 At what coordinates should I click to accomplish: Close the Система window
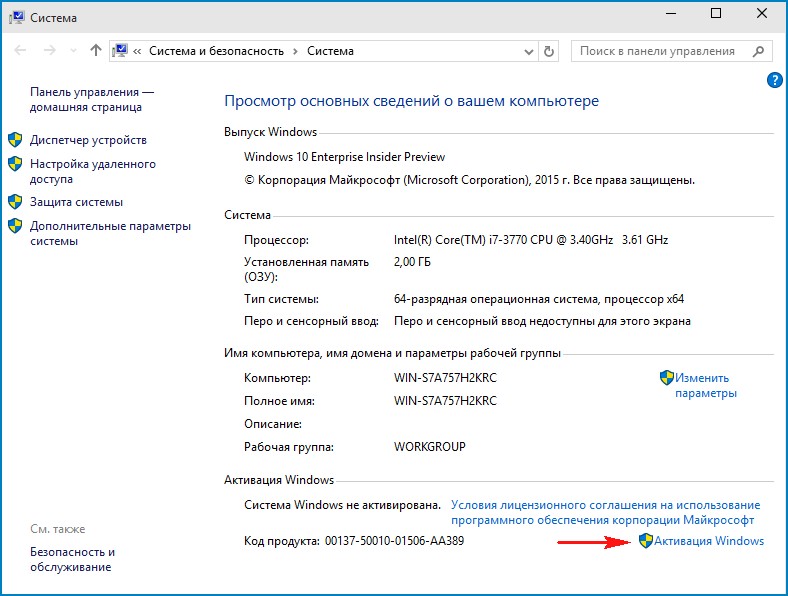click(762, 14)
